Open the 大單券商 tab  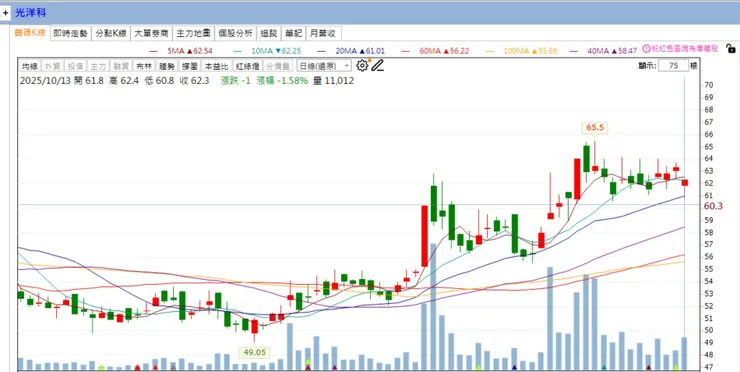[151, 33]
